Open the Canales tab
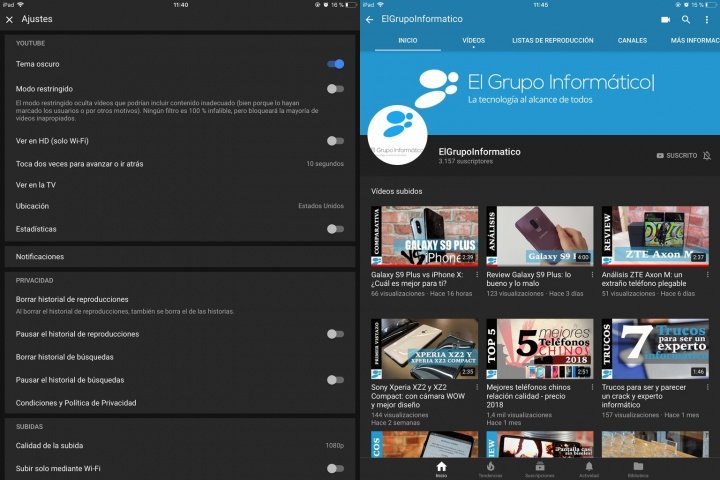 [632, 40]
